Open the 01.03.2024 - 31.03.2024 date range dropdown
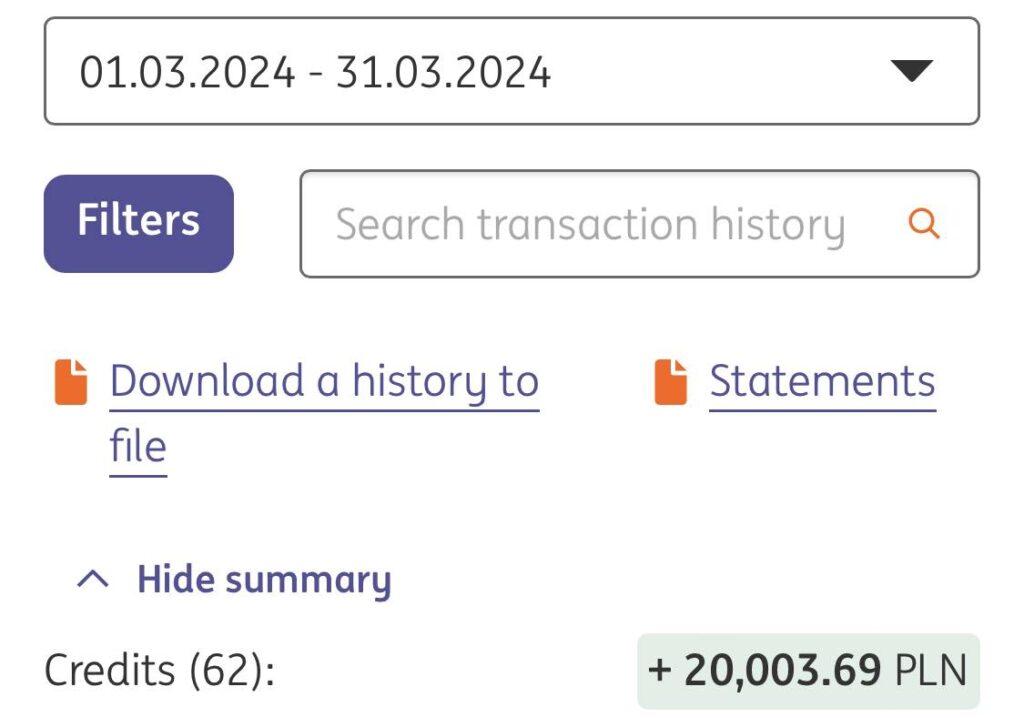 pos(511,72)
